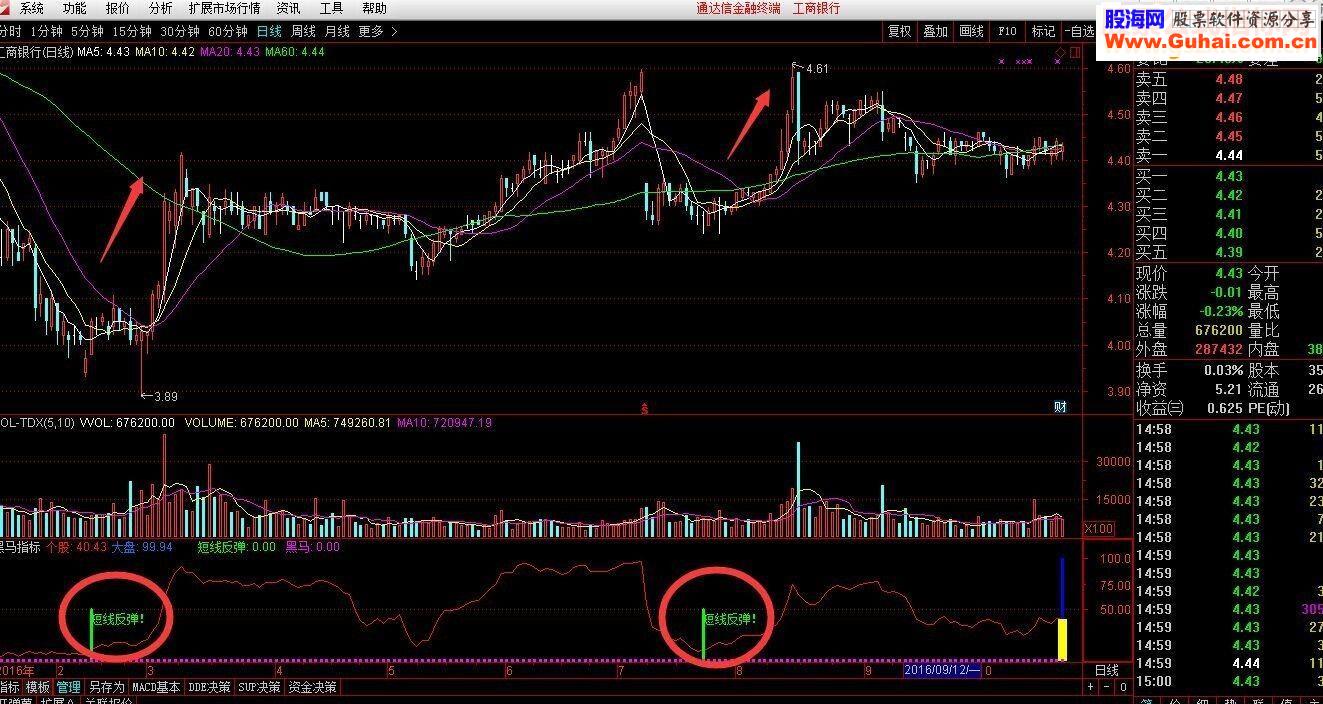
Task: Click the 复权 toolbar button
Action: tap(899, 31)
